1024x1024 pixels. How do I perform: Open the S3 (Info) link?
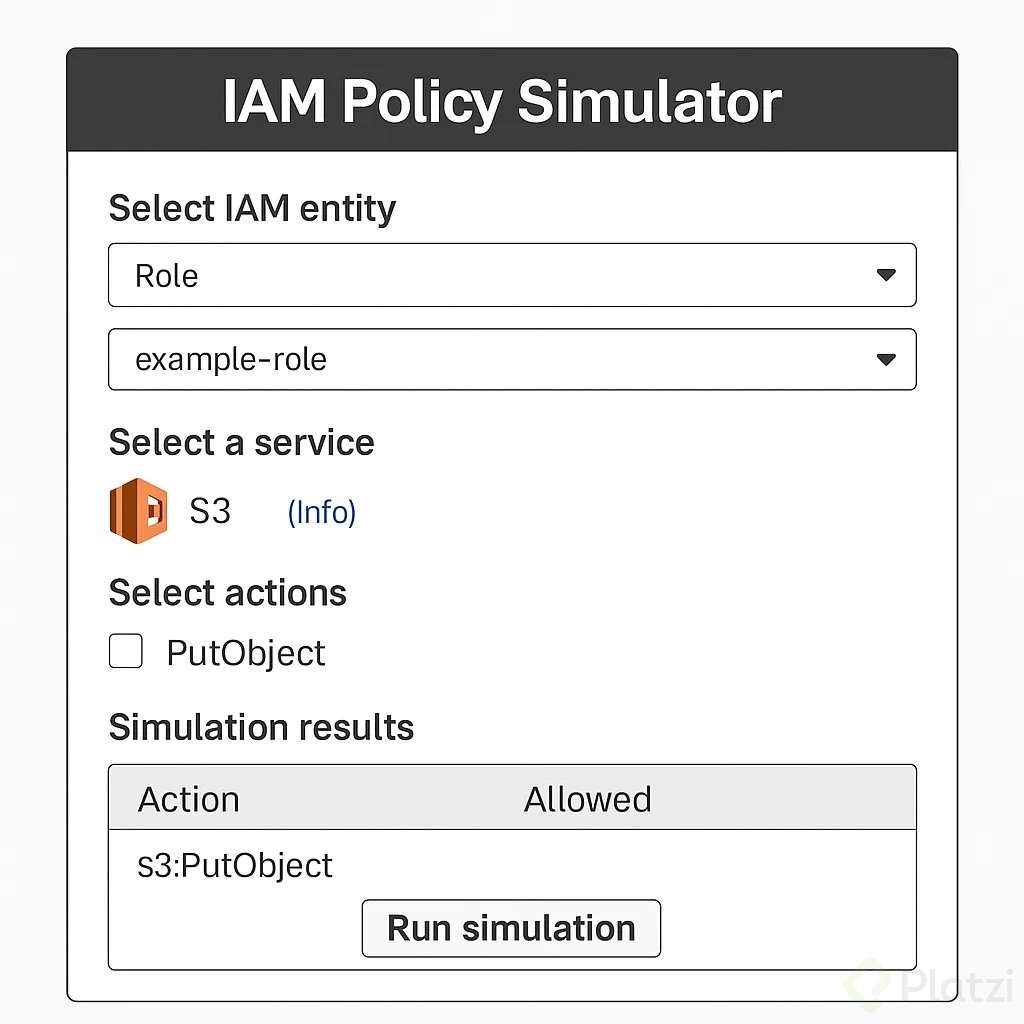pos(322,512)
